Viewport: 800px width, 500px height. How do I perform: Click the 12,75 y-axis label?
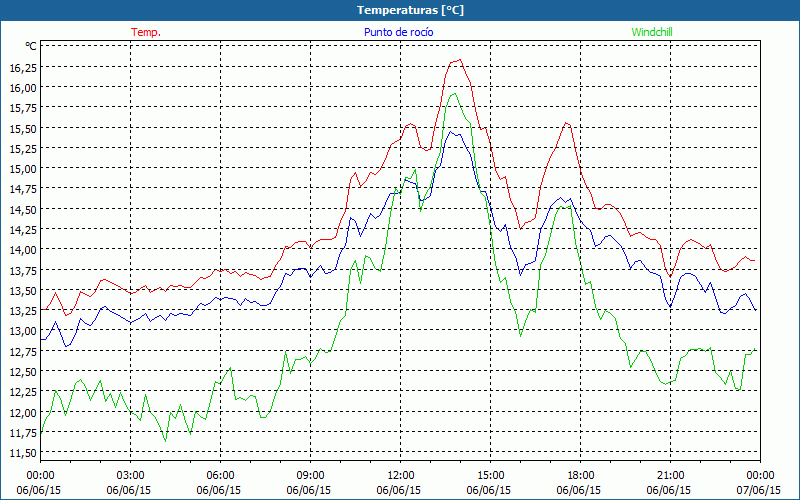coord(22,351)
